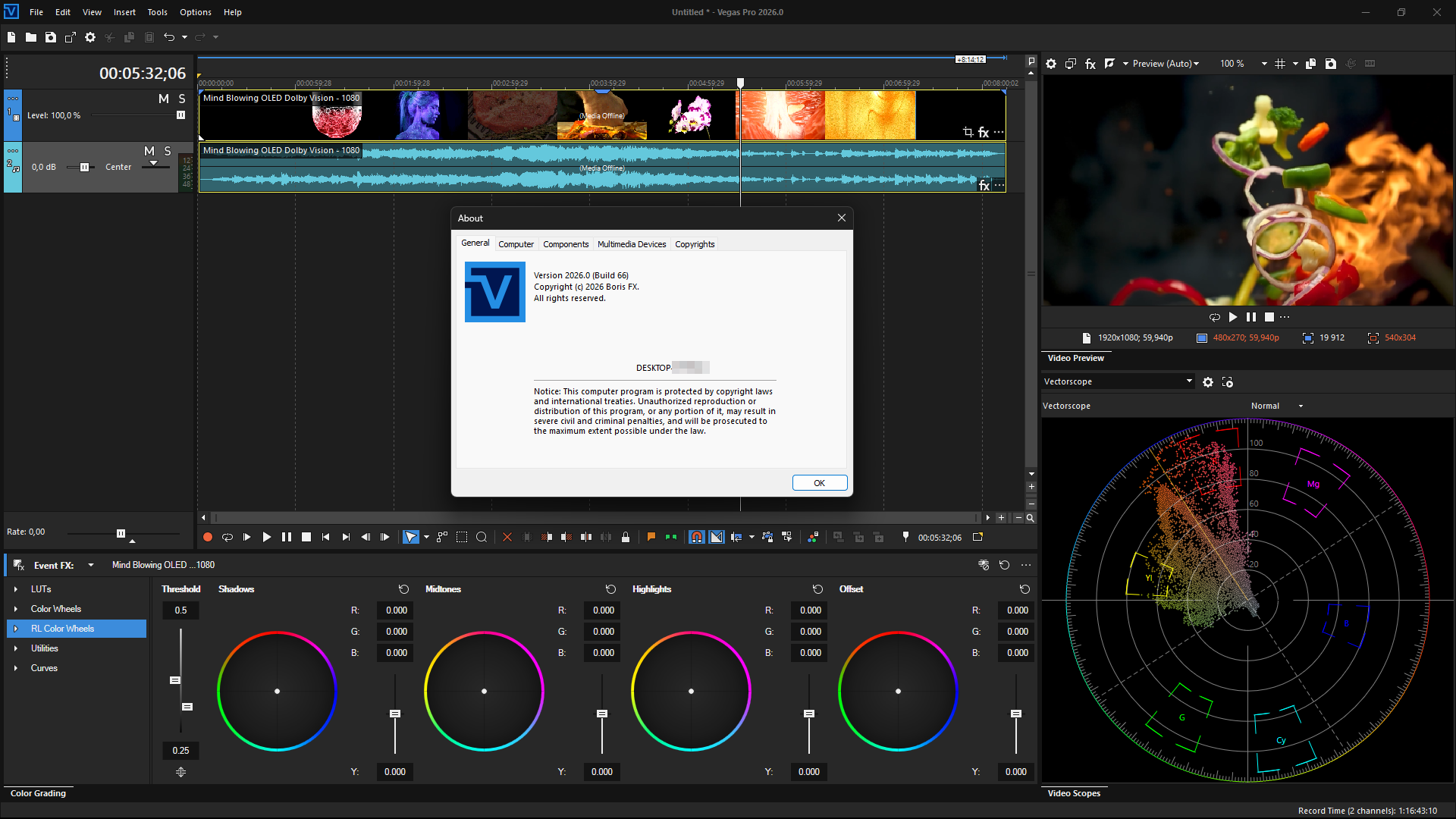This screenshot has width=1456, height=819.
Task: Delete selection with the red X icon
Action: [507, 538]
